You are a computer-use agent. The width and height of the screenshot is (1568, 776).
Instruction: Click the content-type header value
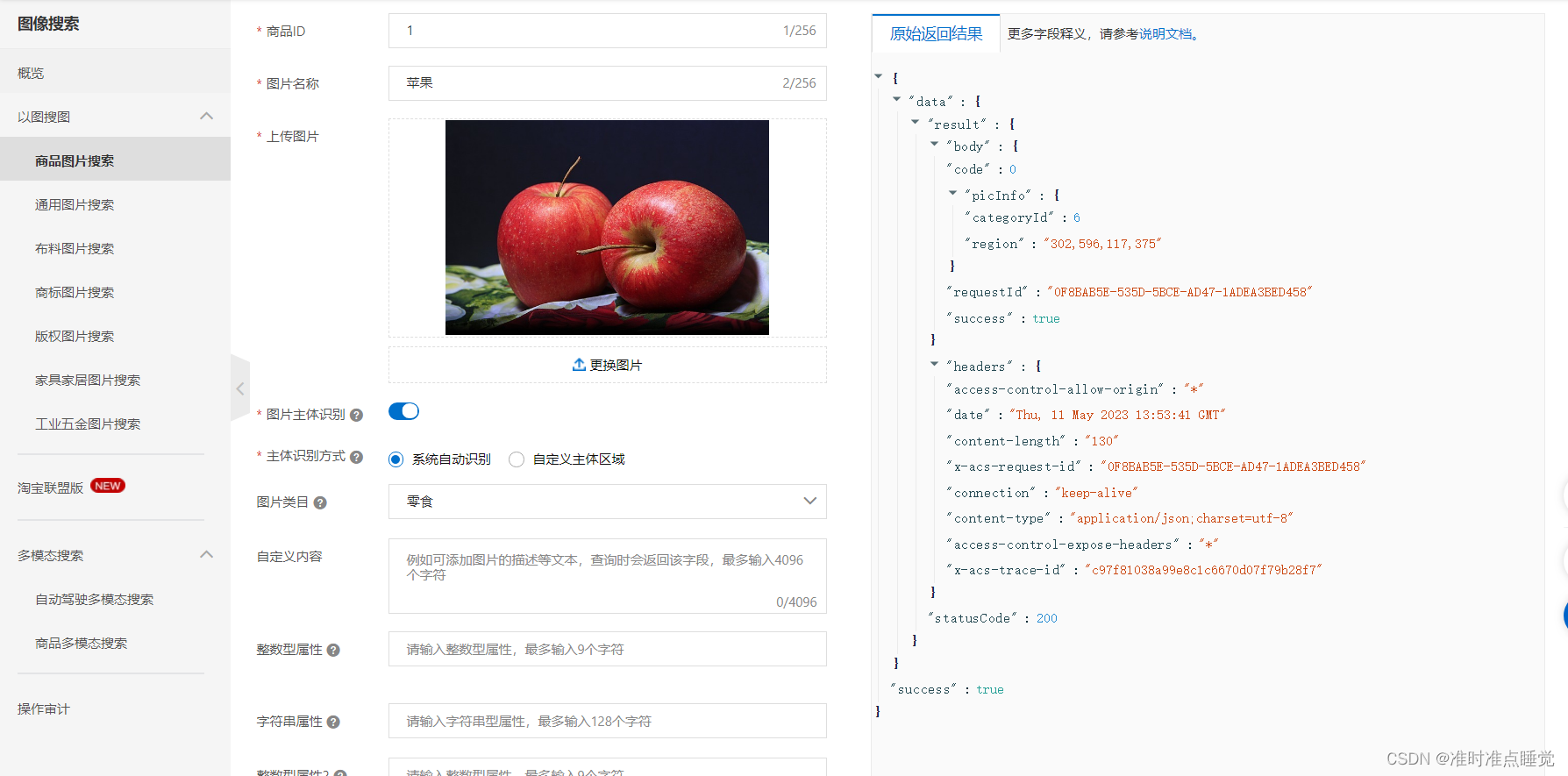1181,518
